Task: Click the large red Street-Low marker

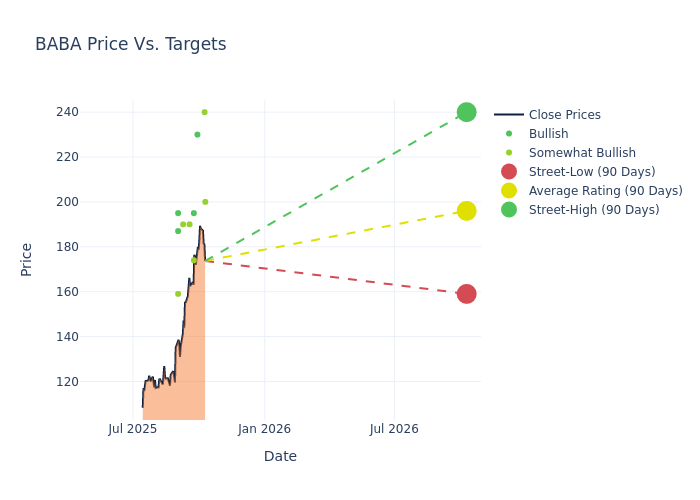Action: 466,294
